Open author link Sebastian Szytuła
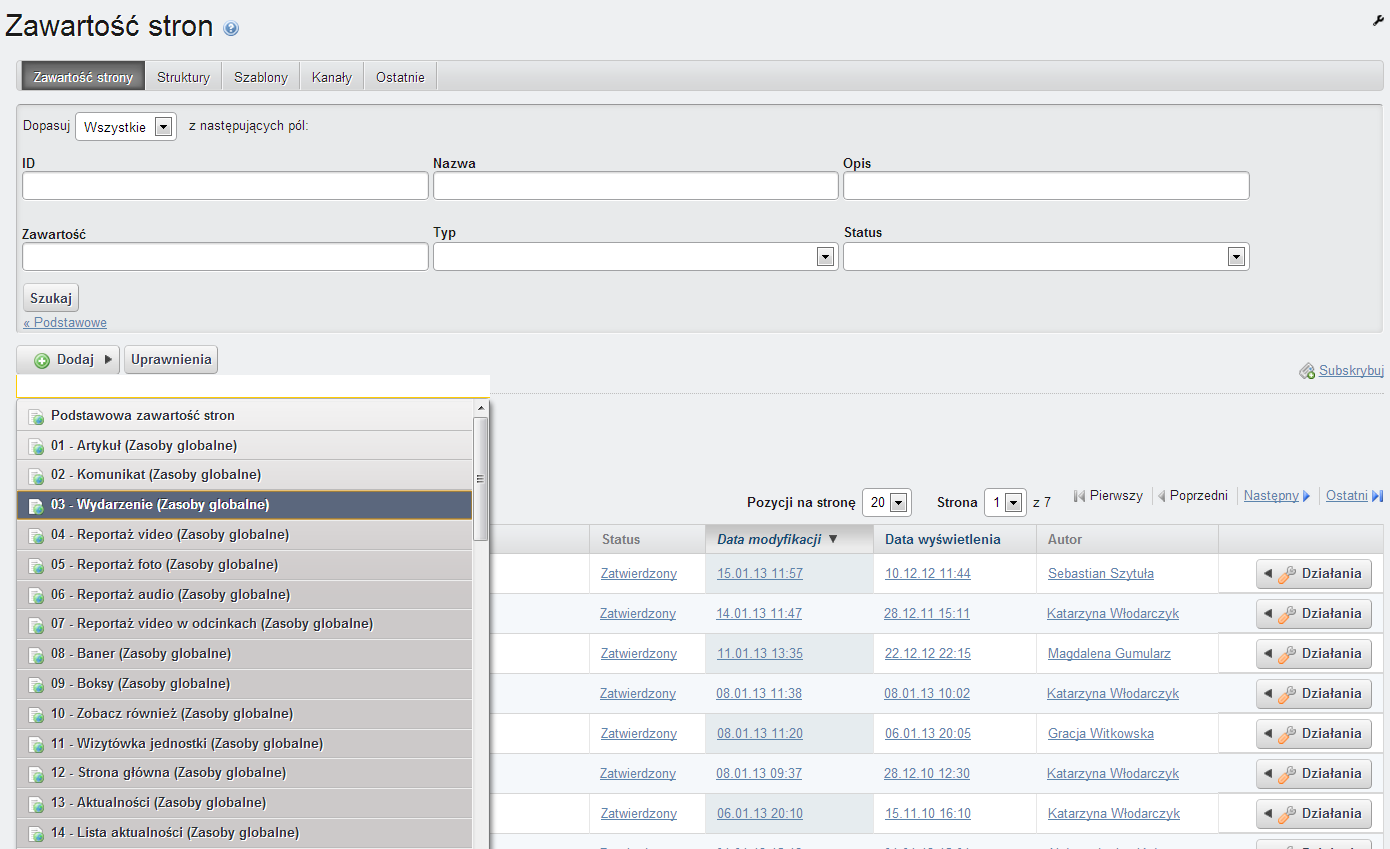Image resolution: width=1390 pixels, height=849 pixels. click(1101, 574)
